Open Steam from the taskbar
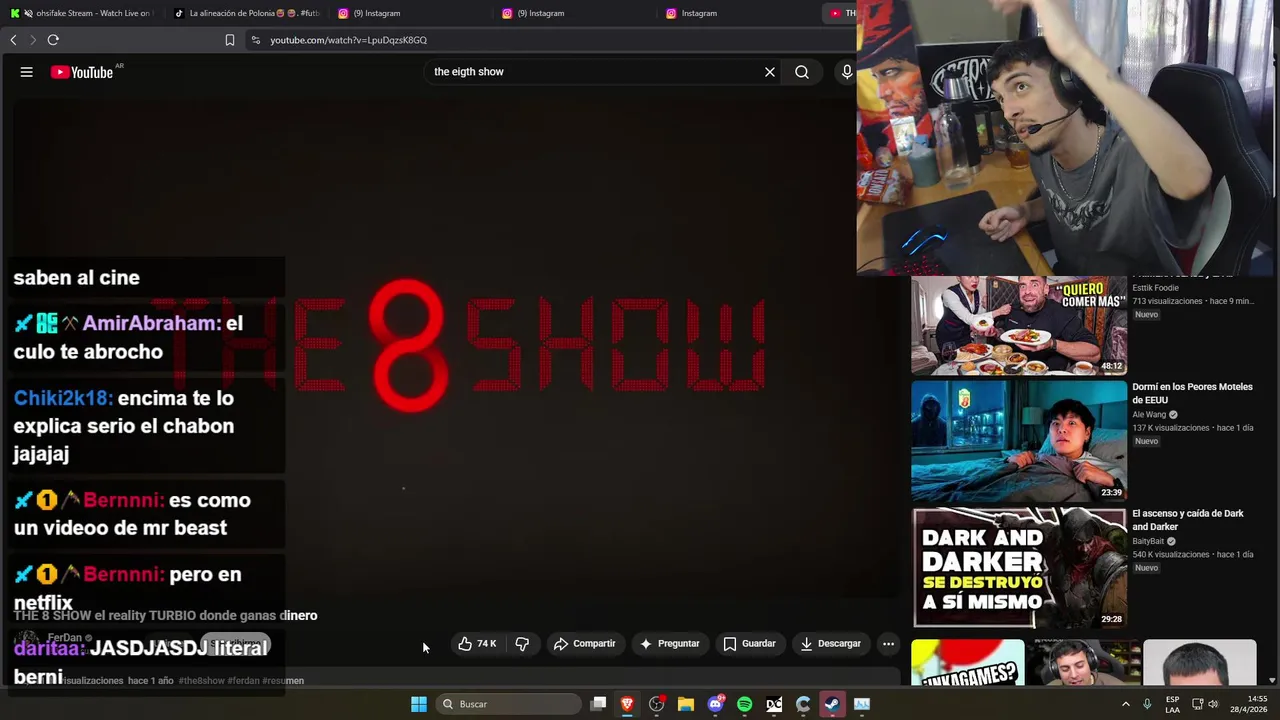 click(x=832, y=704)
